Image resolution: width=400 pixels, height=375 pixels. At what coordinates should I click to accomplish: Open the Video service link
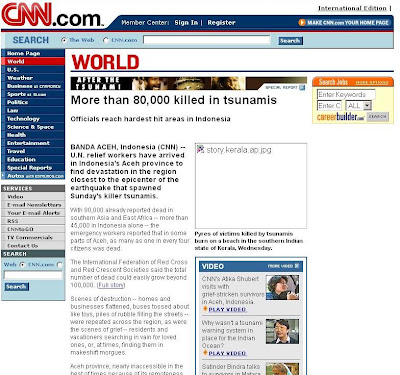tap(33, 197)
